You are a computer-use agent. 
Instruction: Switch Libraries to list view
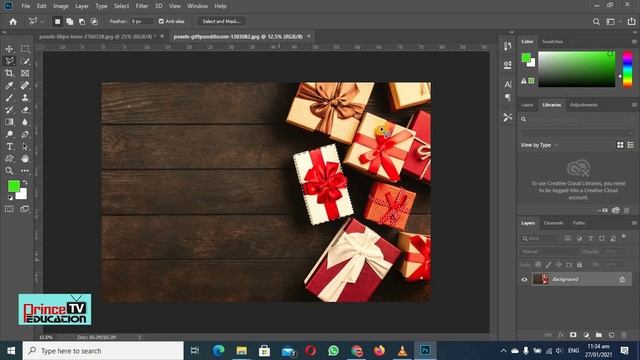click(x=631, y=145)
